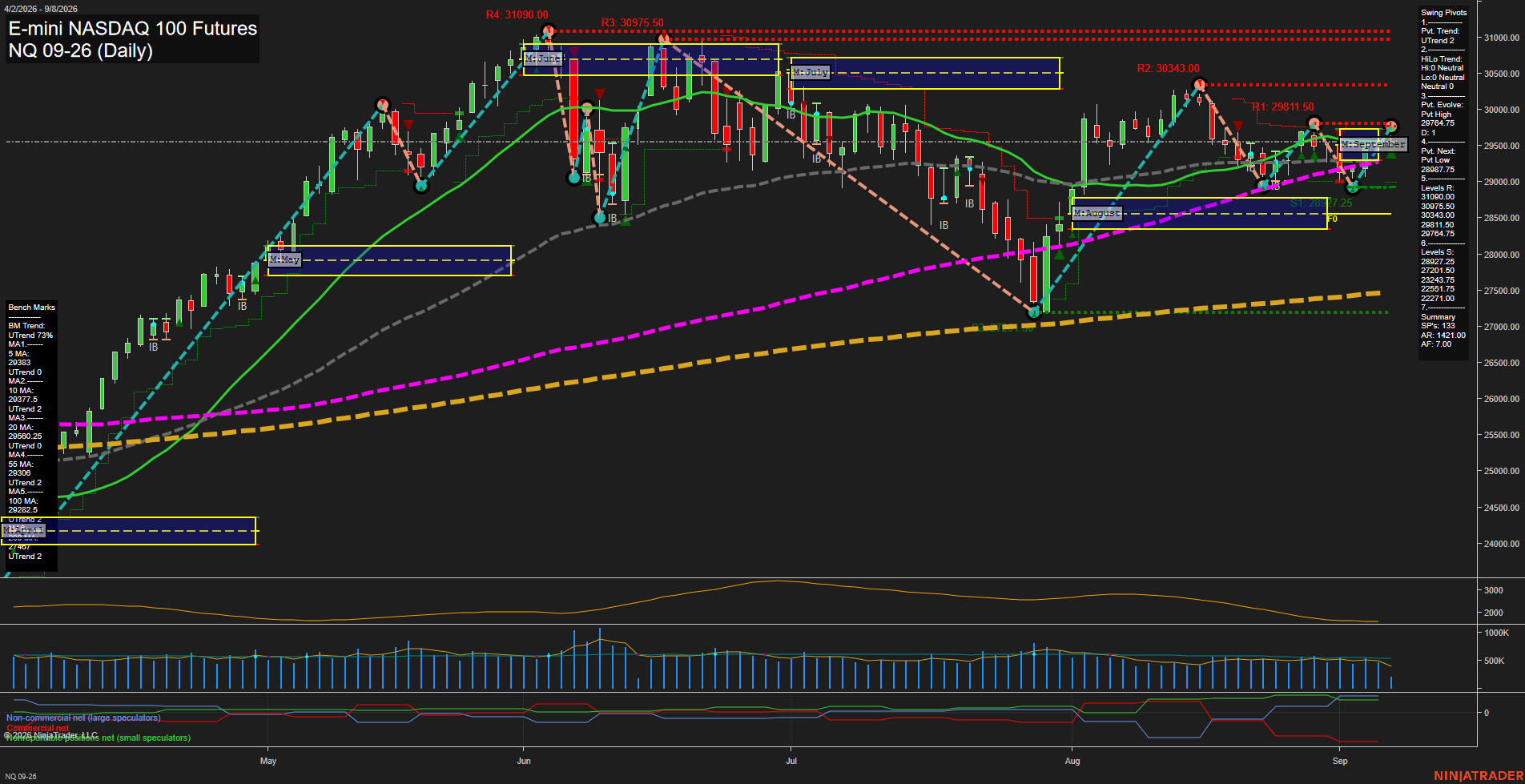Click the Sep label on the time axis
Viewport: 1525px width, 784px height.
1340,761
